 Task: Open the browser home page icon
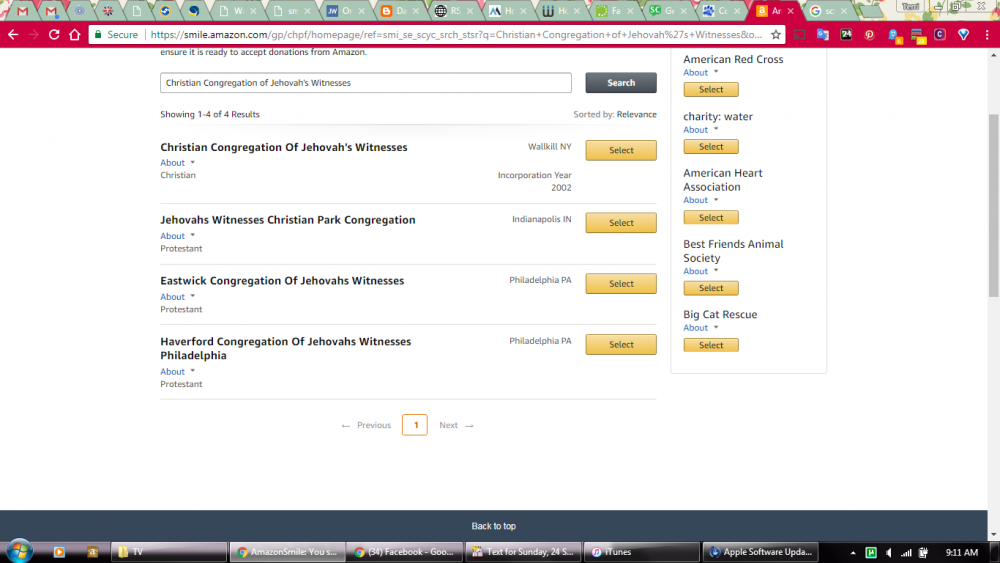(75, 34)
